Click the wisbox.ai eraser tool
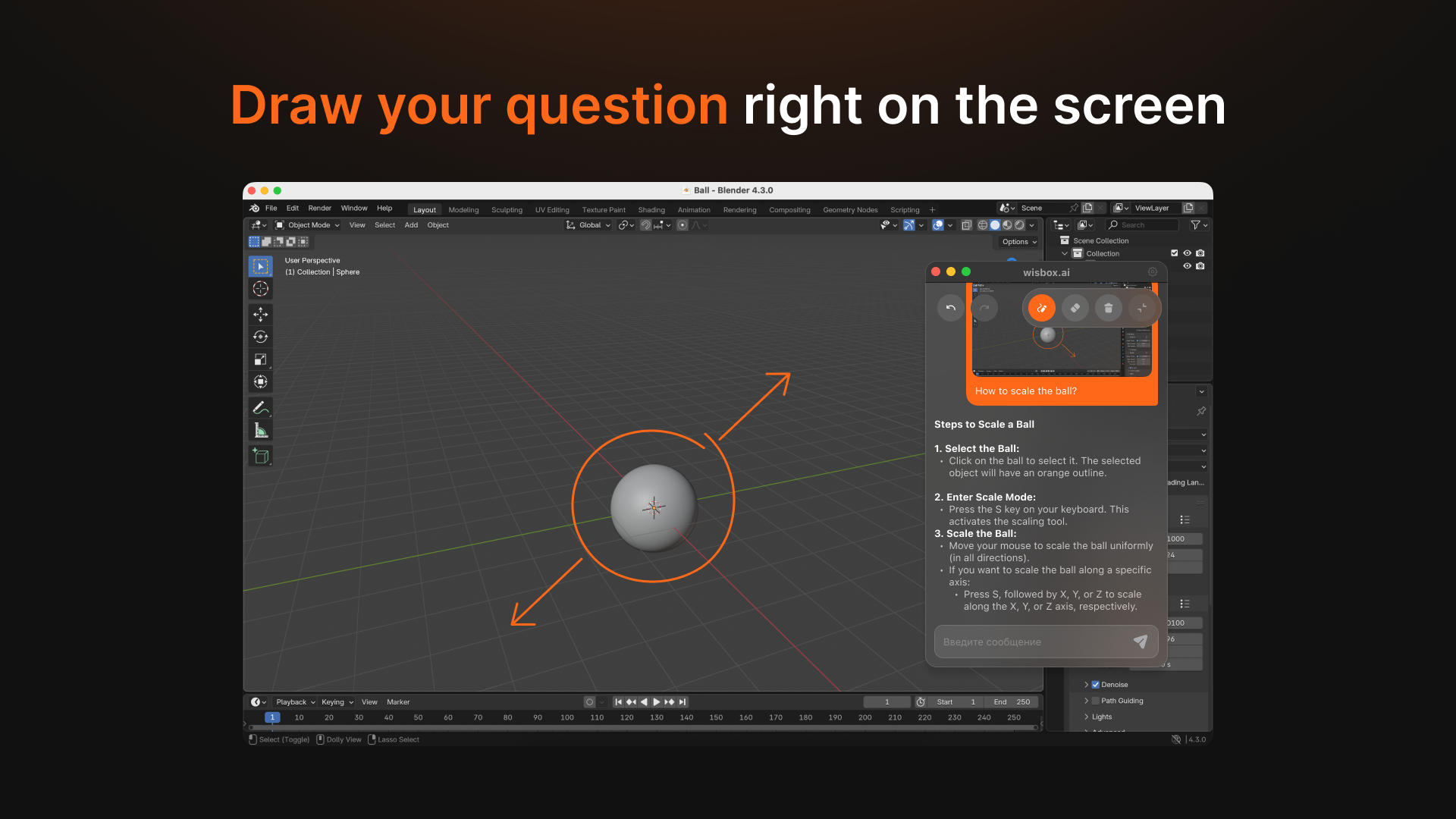Image resolution: width=1456 pixels, height=819 pixels. pos(1075,308)
